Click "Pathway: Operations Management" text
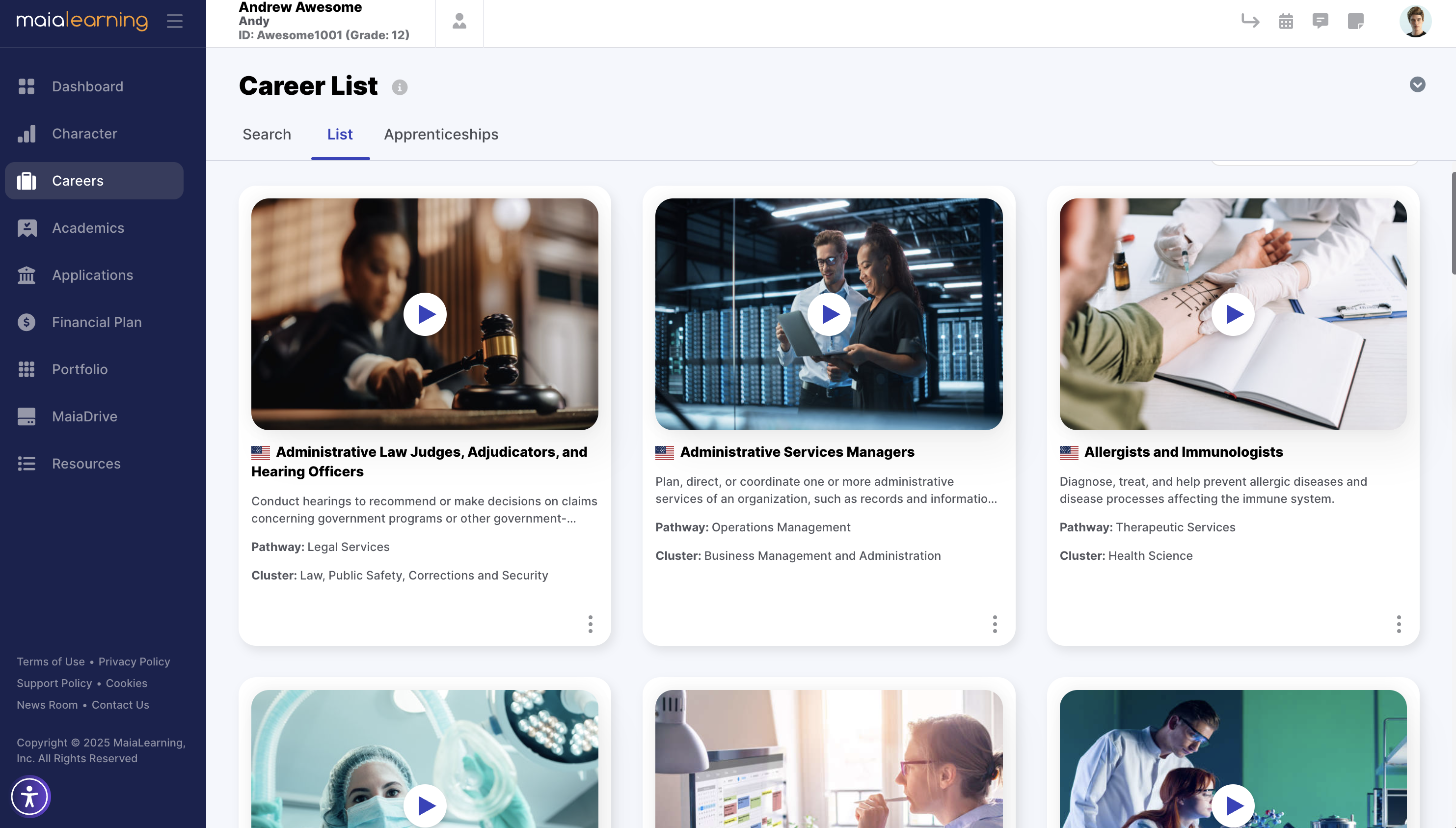1456x828 pixels. click(753, 528)
